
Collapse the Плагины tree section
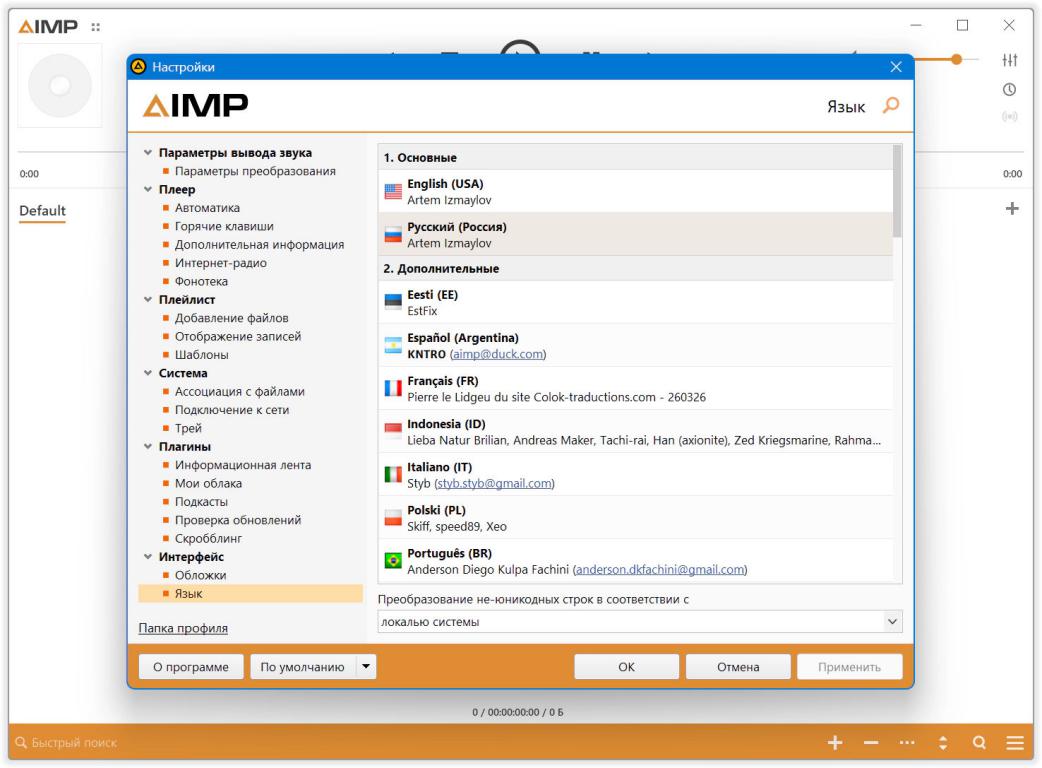tap(149, 446)
